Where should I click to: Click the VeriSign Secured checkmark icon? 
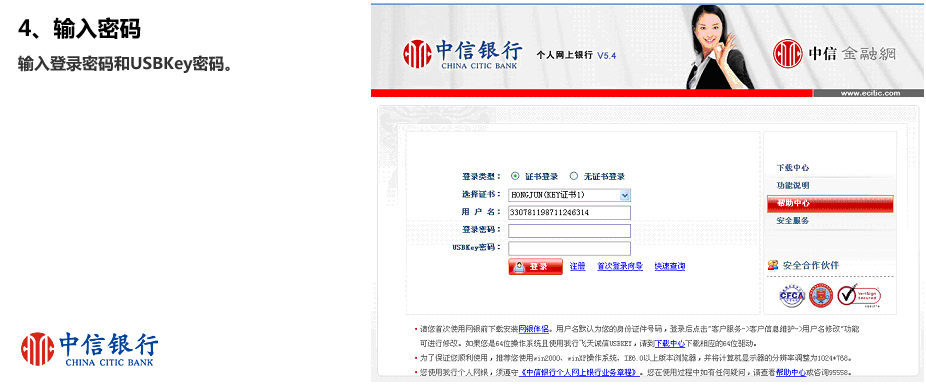tap(859, 295)
